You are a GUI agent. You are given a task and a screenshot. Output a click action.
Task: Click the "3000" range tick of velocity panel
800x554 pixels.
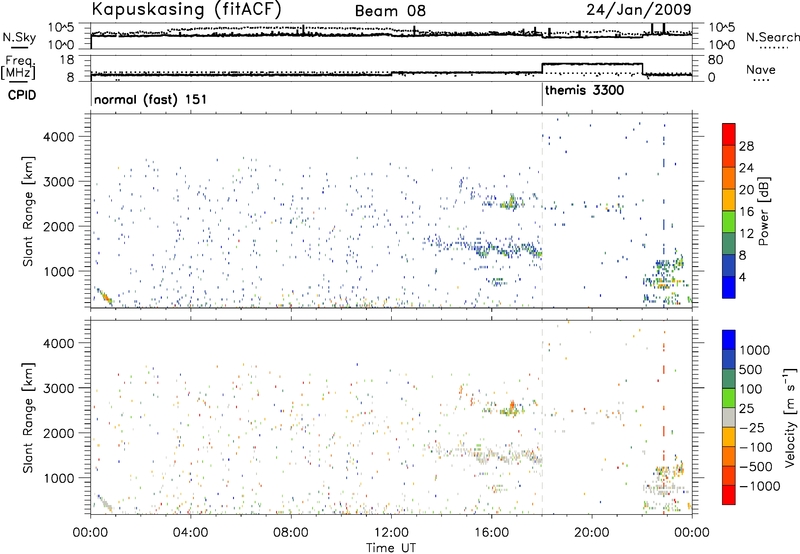(60, 388)
